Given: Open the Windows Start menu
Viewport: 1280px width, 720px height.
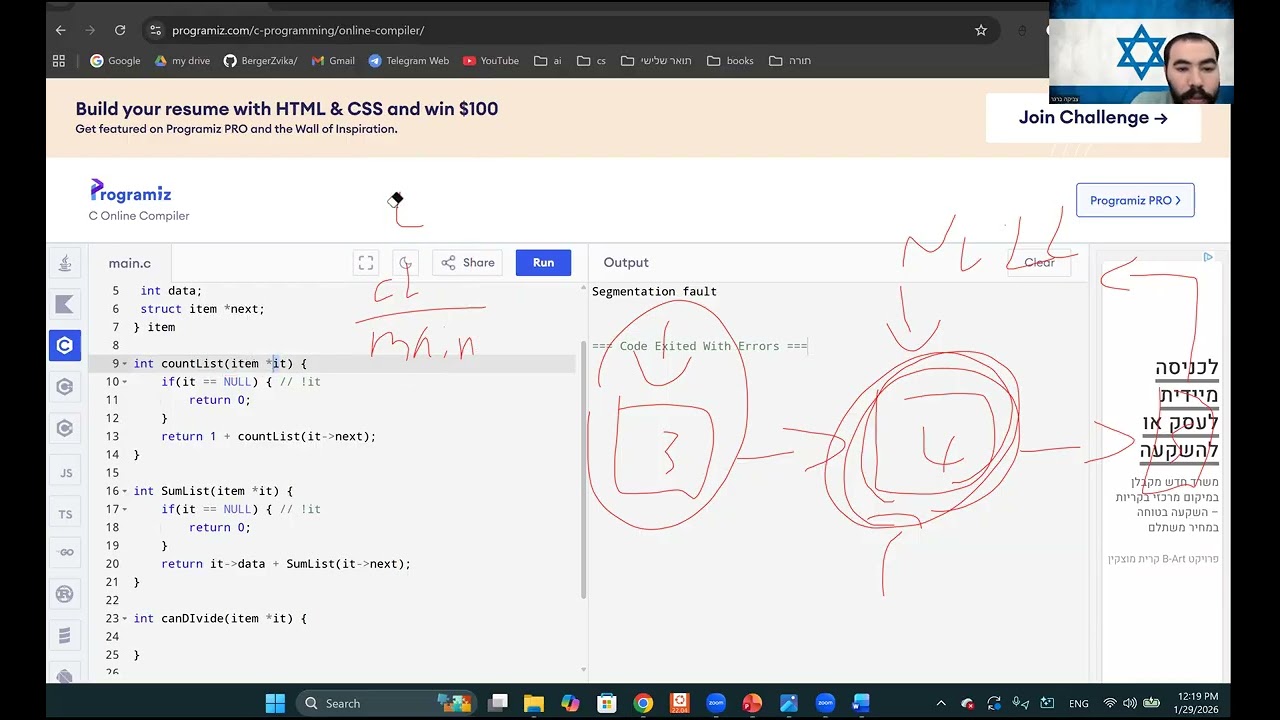Looking at the screenshot, I should [x=275, y=703].
